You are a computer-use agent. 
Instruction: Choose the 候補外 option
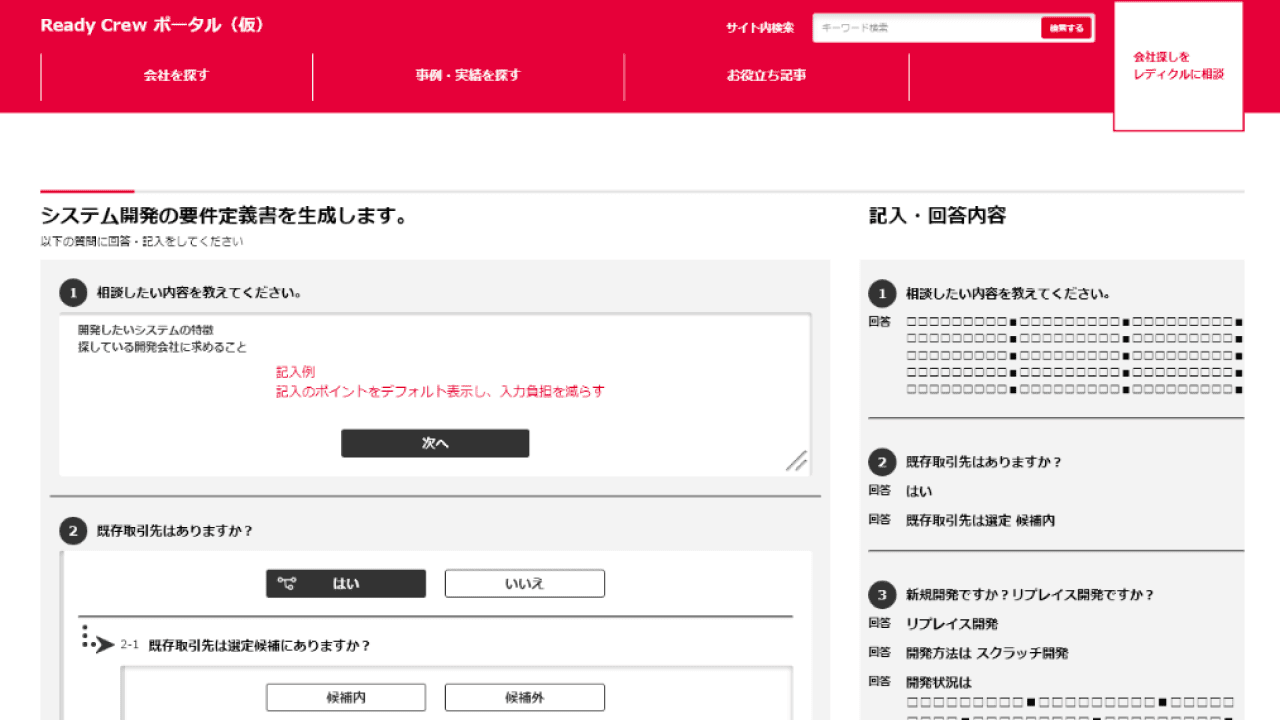[524, 697]
